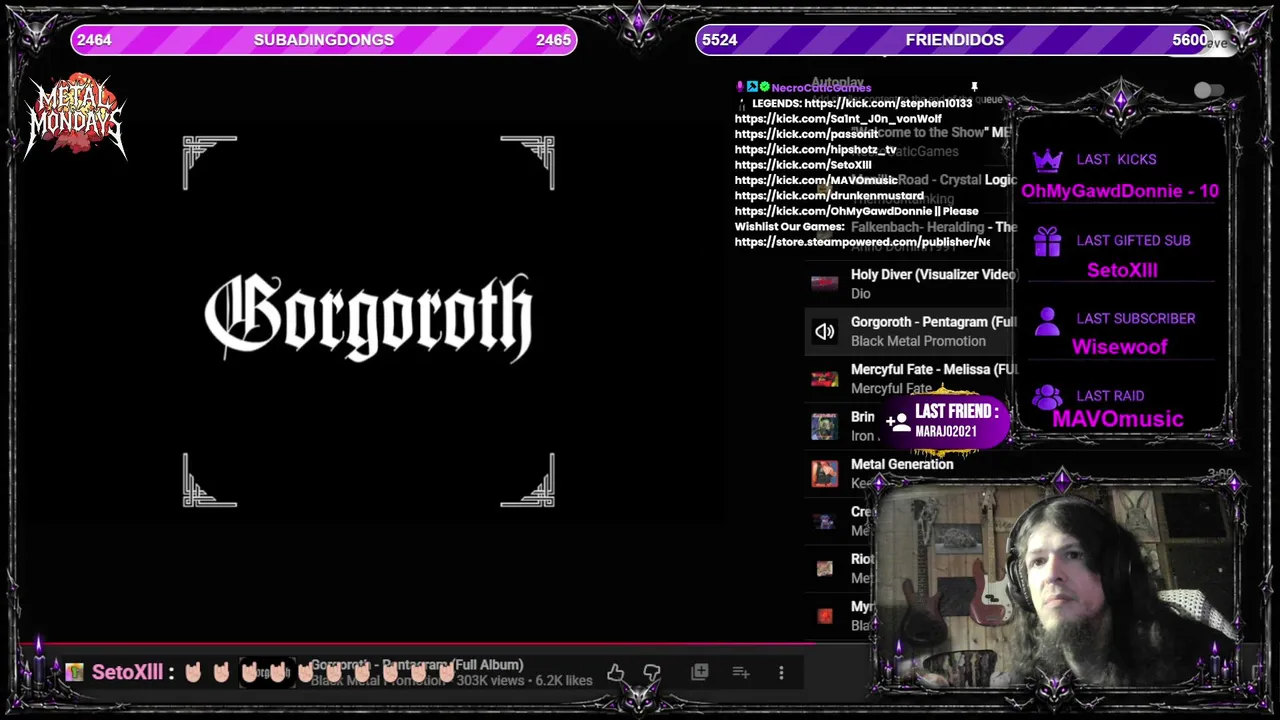Click the Last Kicks crown icon

pos(1047,160)
